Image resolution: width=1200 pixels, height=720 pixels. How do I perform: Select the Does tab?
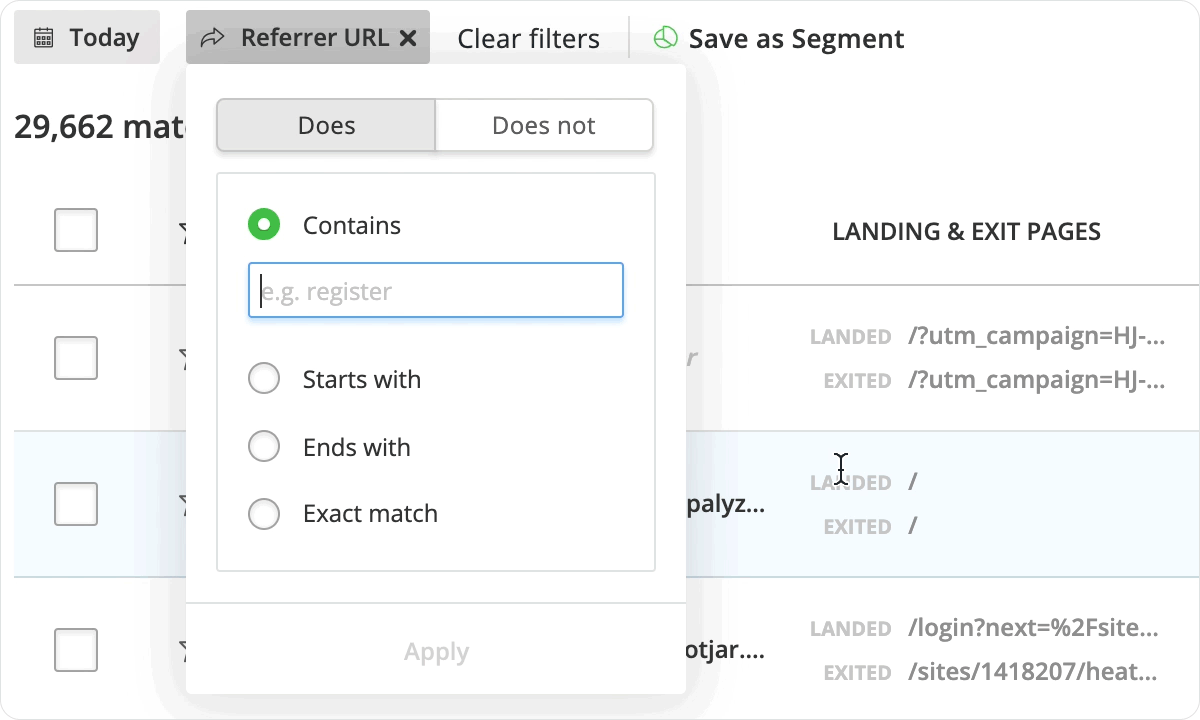(326, 125)
